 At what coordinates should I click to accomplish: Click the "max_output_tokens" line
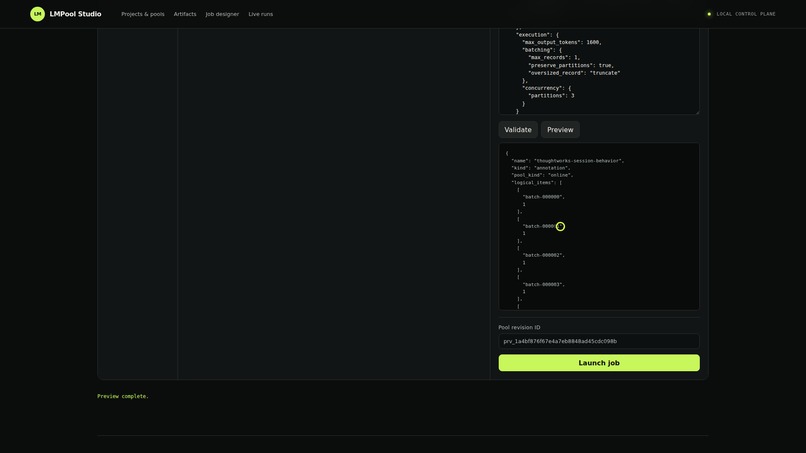(x=562, y=42)
